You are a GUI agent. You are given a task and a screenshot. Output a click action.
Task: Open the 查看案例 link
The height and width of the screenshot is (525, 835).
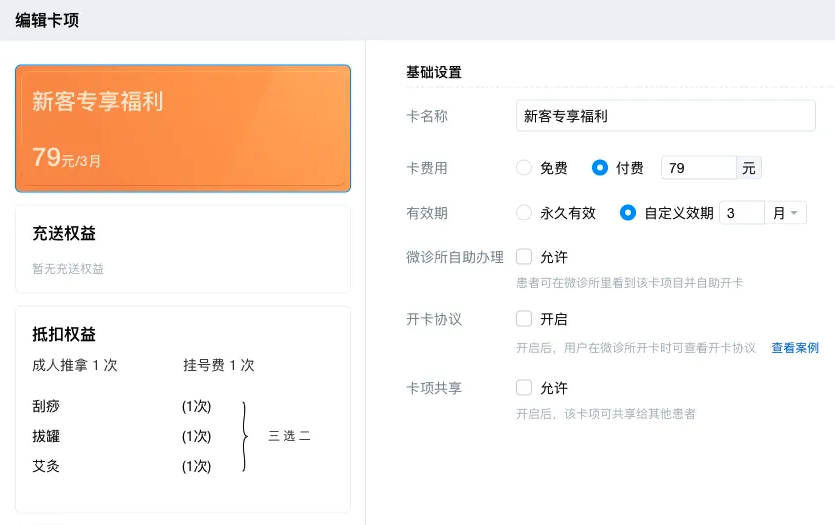pos(794,348)
